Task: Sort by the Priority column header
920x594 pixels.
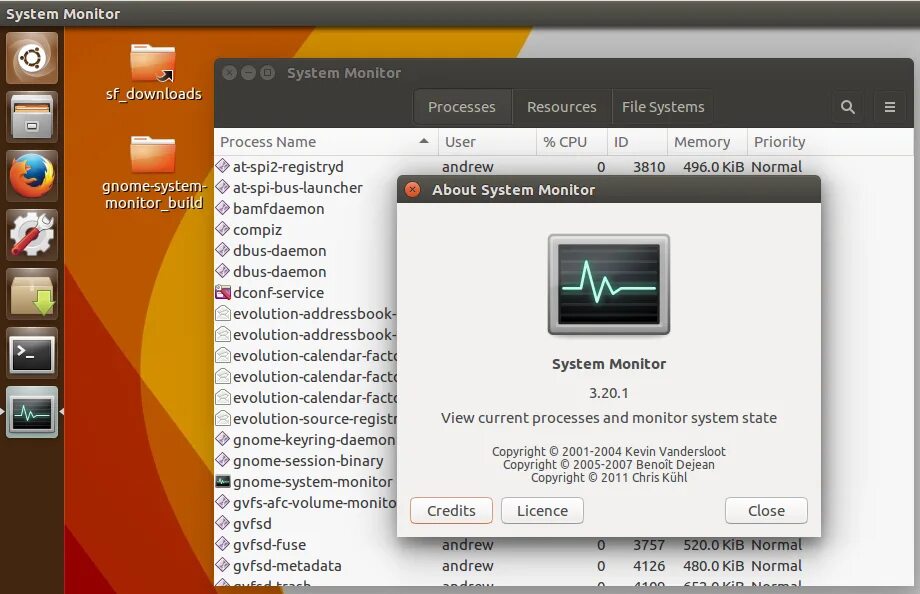Action: pos(830,142)
